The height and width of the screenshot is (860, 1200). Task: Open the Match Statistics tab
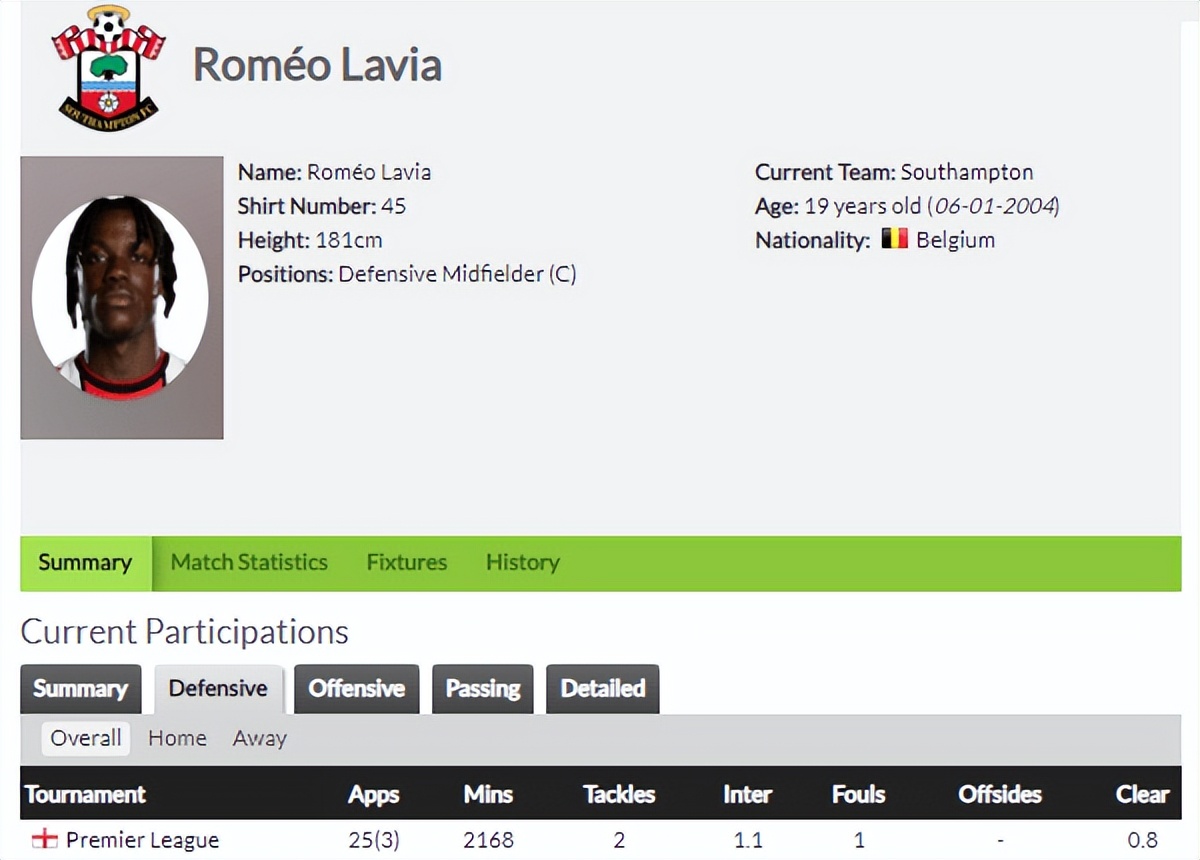pyautogui.click(x=249, y=562)
